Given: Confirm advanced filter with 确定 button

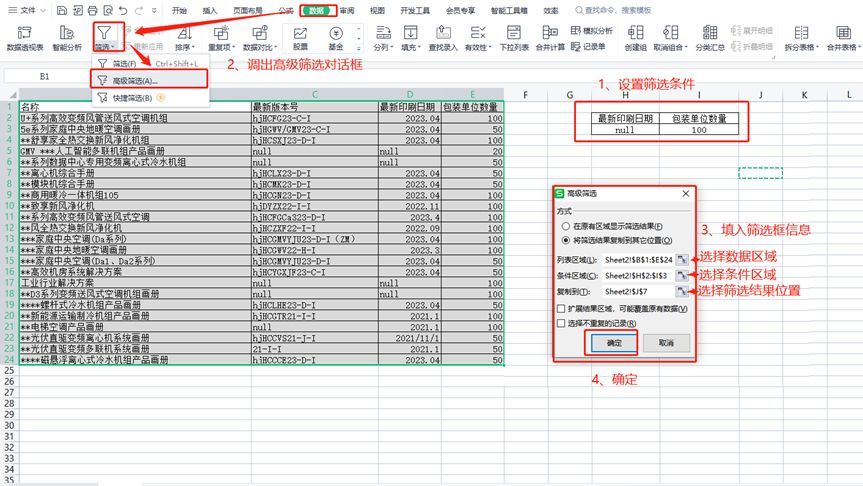Looking at the screenshot, I should tap(614, 343).
